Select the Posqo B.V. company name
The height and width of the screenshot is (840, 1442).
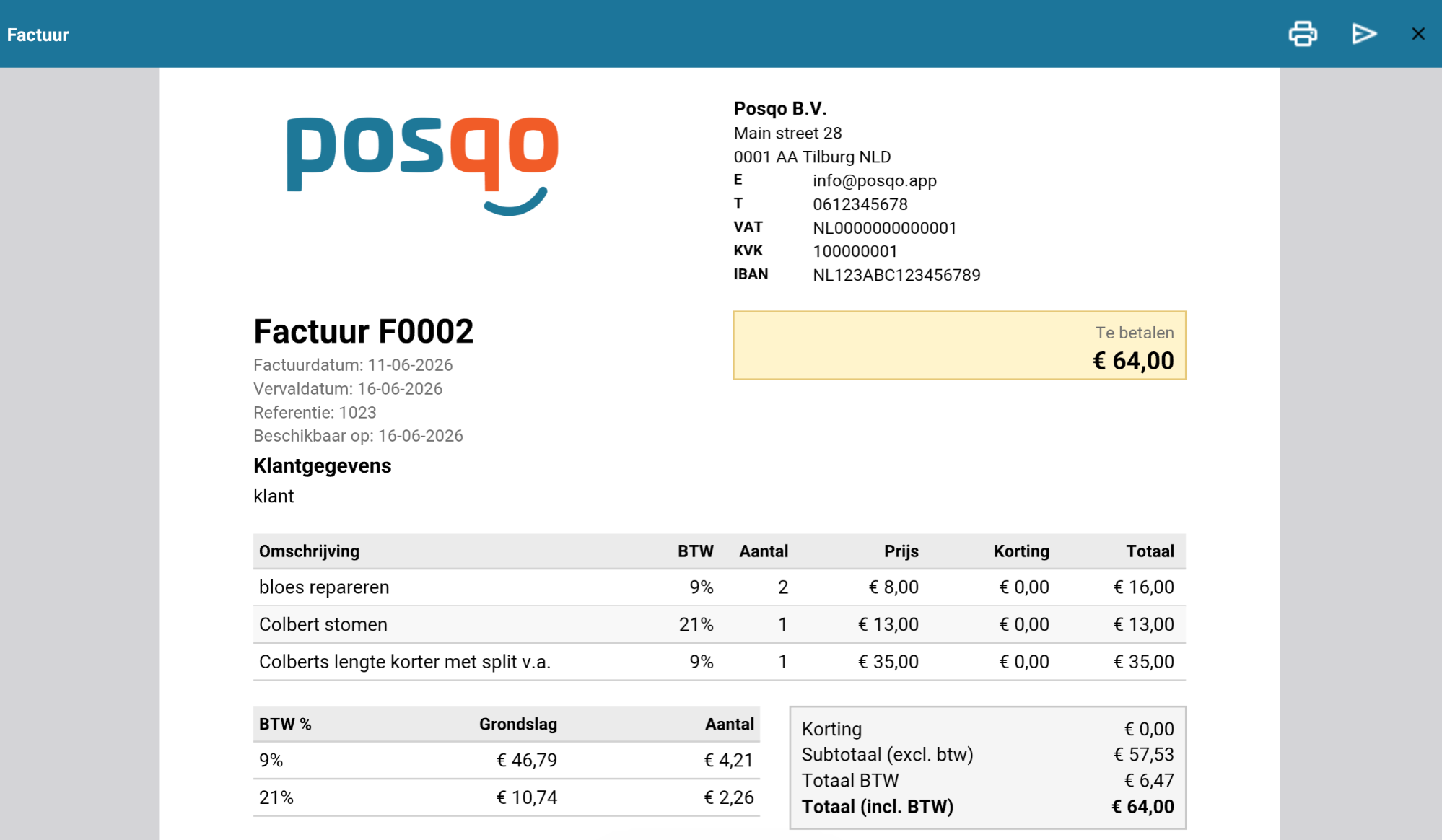click(x=780, y=108)
